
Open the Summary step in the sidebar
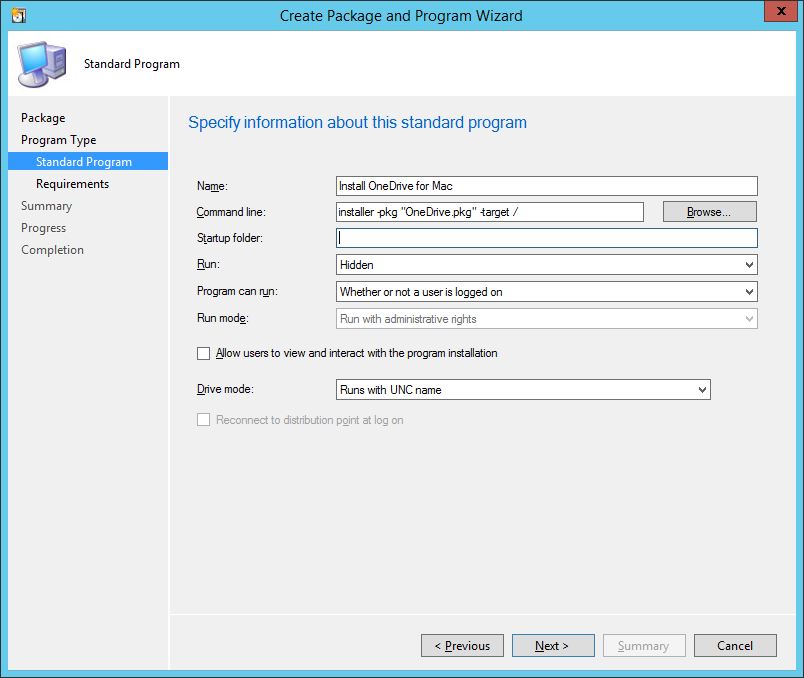click(46, 205)
